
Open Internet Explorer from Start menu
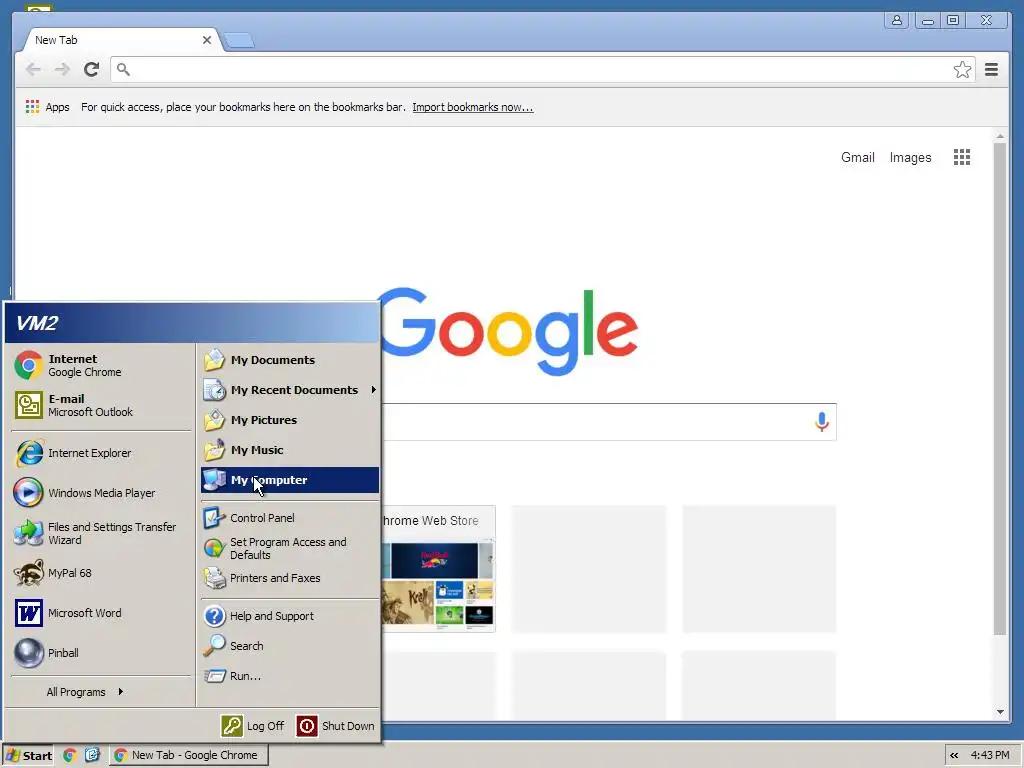coord(101,453)
